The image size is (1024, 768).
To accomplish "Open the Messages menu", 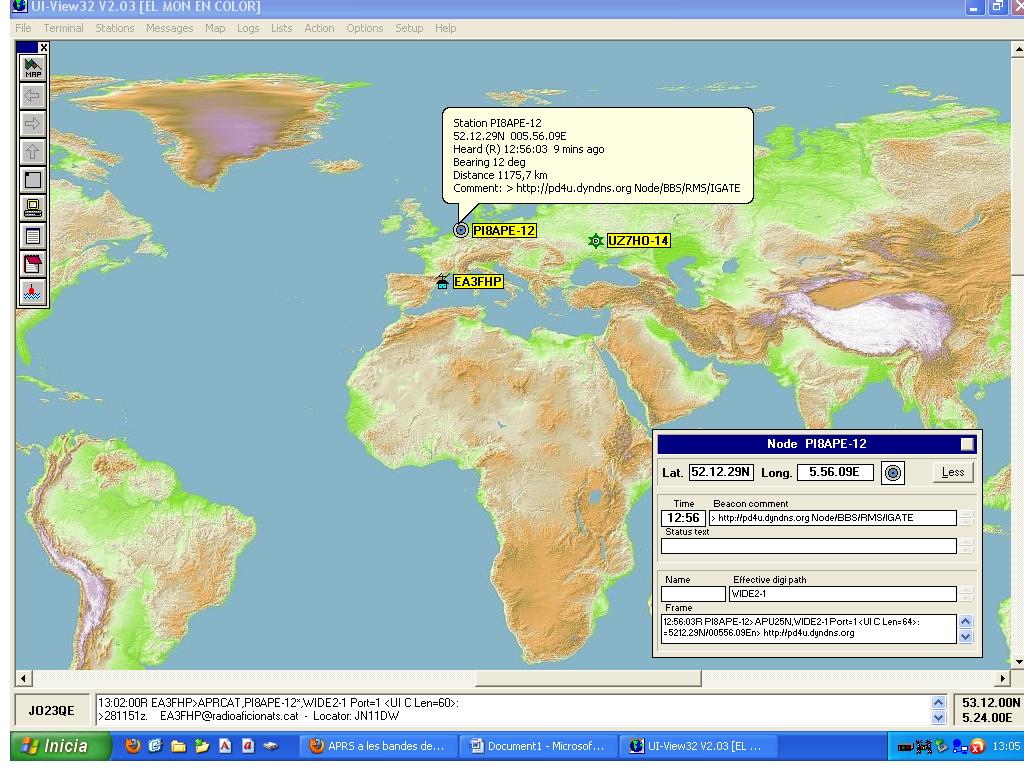I will [169, 28].
